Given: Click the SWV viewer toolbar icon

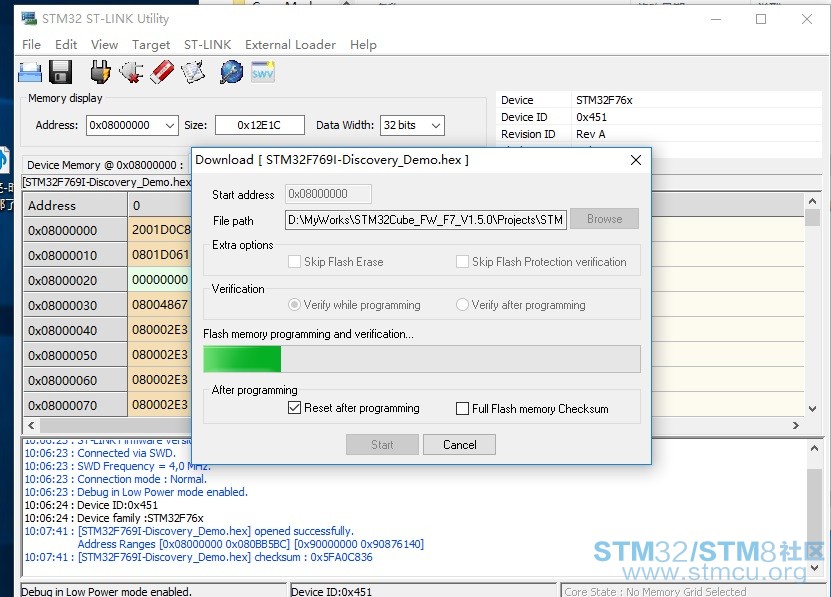Looking at the screenshot, I should click(x=263, y=72).
